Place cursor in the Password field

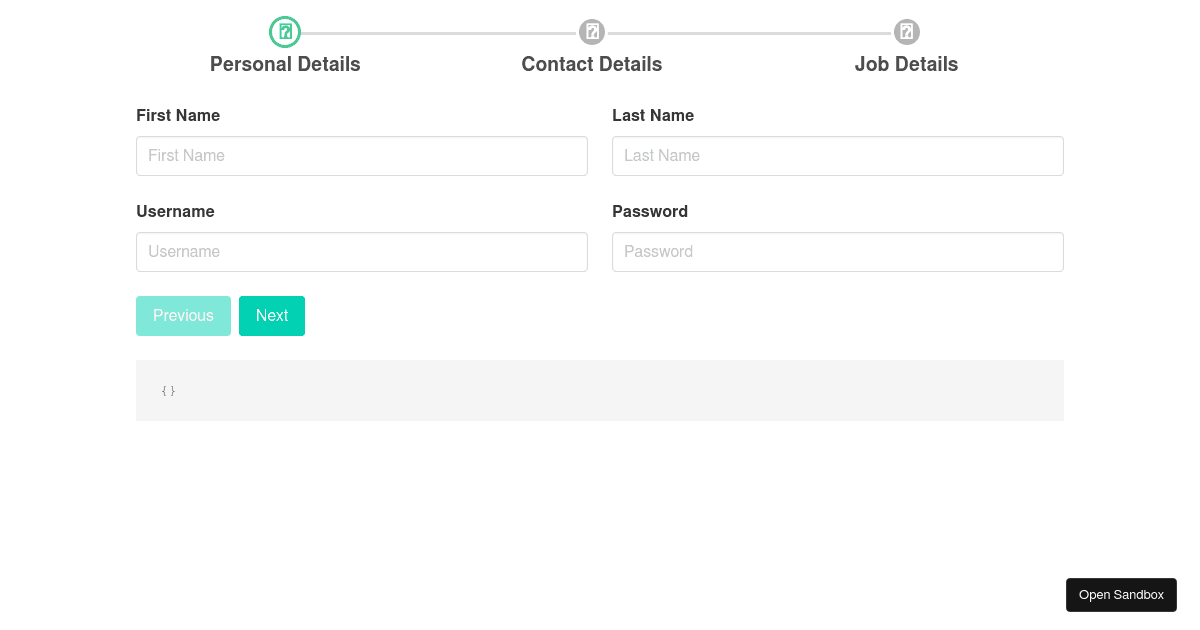(x=837, y=252)
